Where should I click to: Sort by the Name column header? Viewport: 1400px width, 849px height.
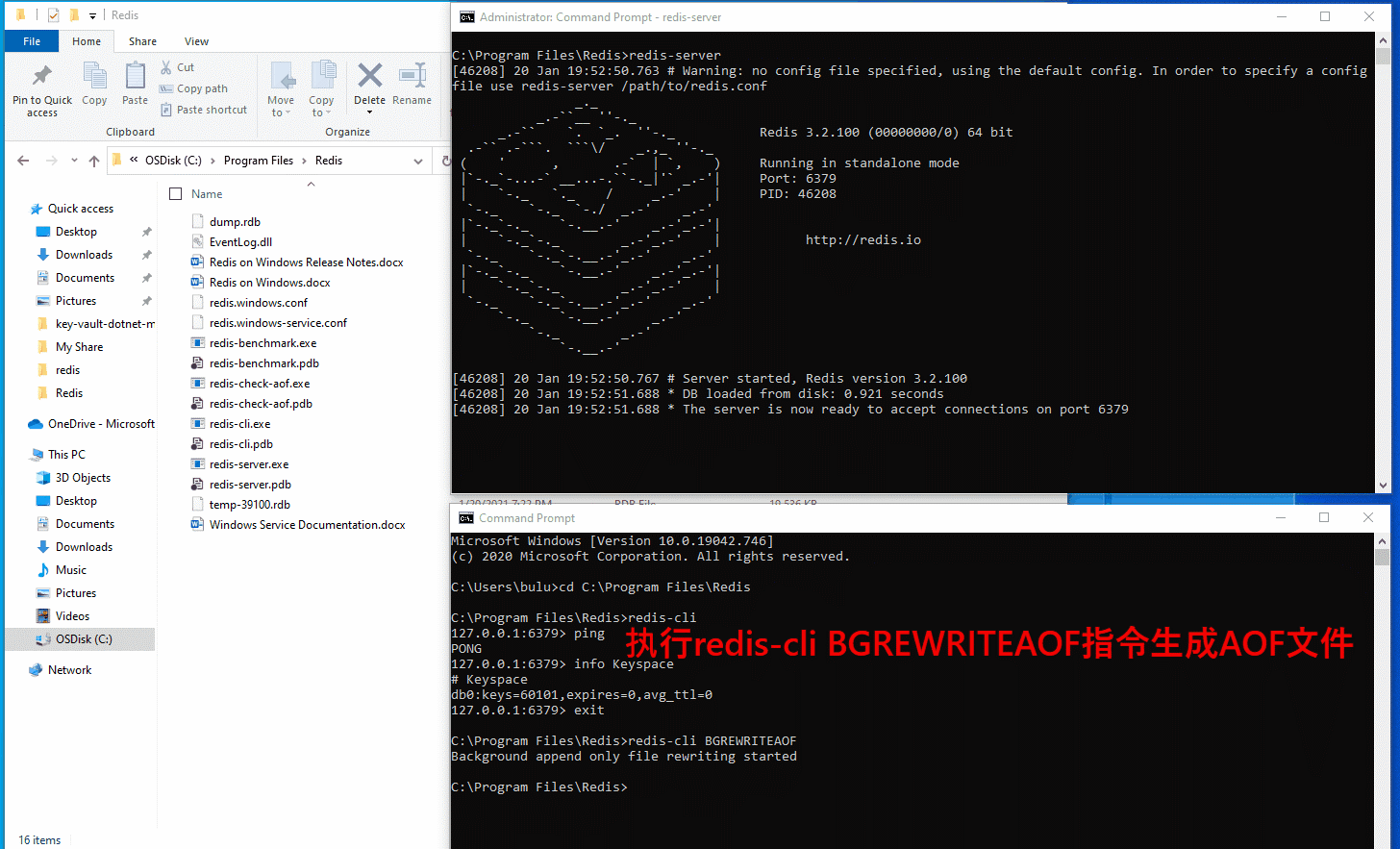click(207, 194)
